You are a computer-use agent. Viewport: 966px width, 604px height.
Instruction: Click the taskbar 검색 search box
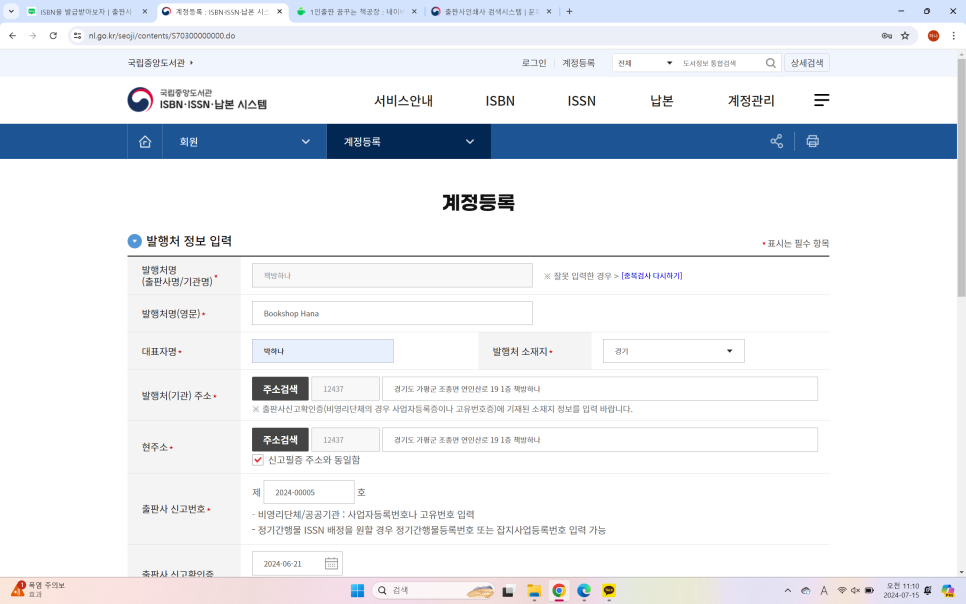click(434, 590)
